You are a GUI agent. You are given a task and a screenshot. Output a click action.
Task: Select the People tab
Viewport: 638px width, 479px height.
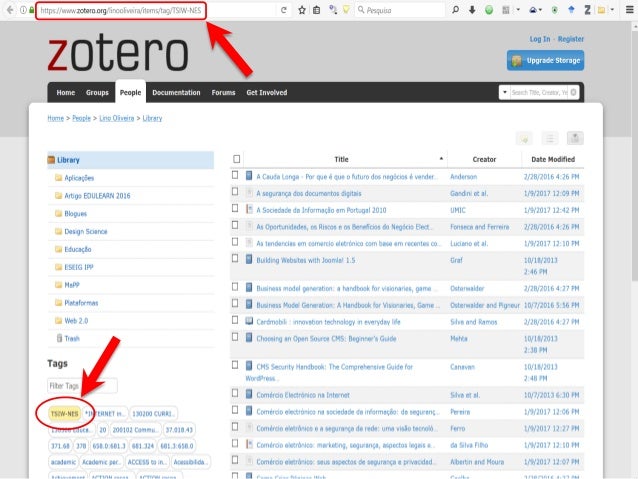coord(130,92)
